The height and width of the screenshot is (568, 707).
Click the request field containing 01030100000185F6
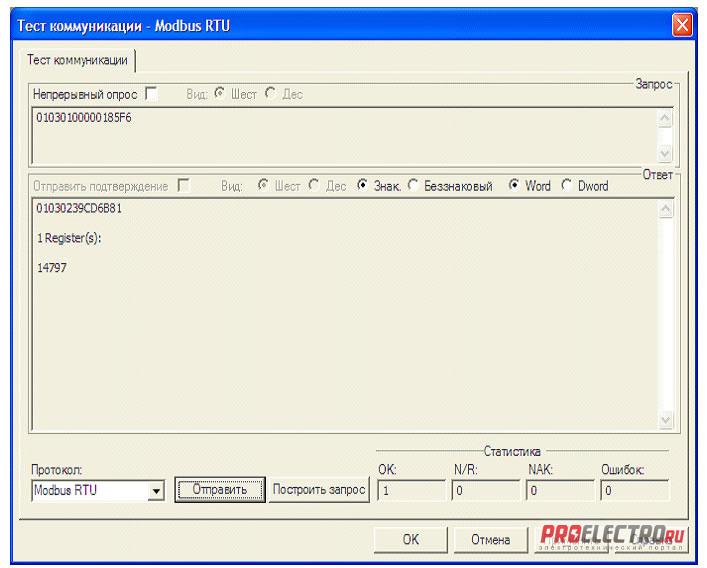pyautogui.click(x=344, y=136)
